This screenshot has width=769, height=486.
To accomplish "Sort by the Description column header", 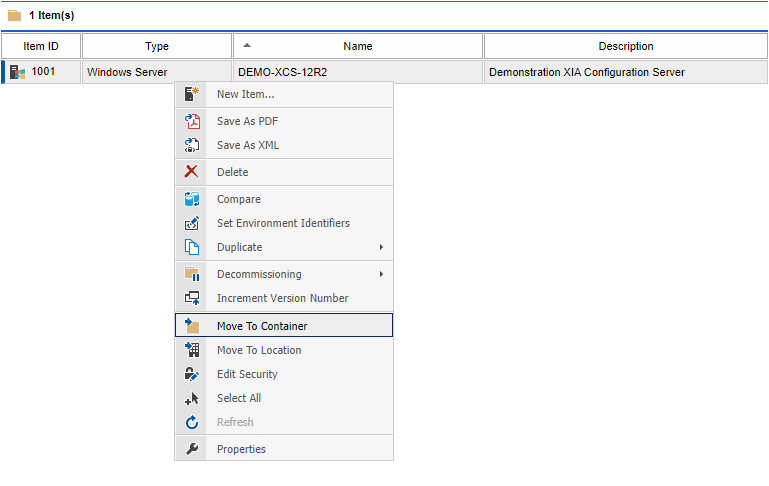I will pos(626,46).
